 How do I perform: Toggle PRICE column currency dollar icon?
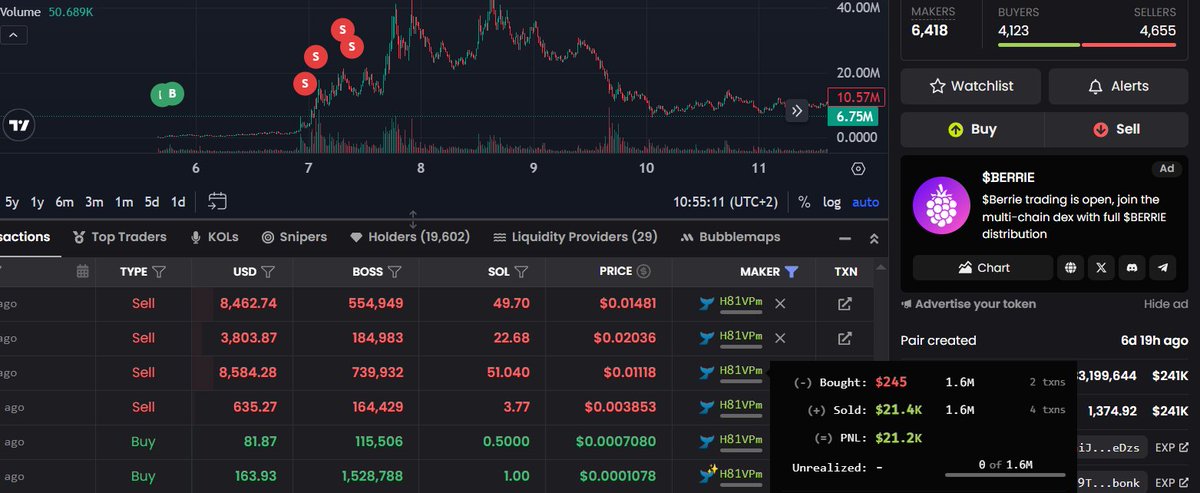click(x=644, y=271)
